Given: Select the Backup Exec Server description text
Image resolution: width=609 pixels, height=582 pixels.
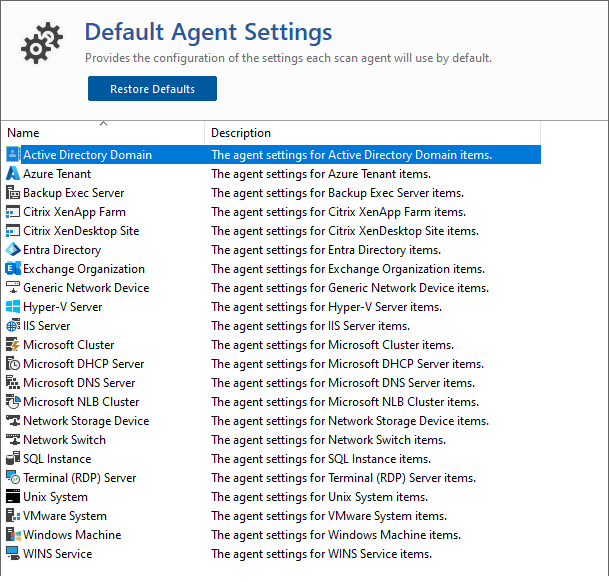Looking at the screenshot, I should 338,193.
